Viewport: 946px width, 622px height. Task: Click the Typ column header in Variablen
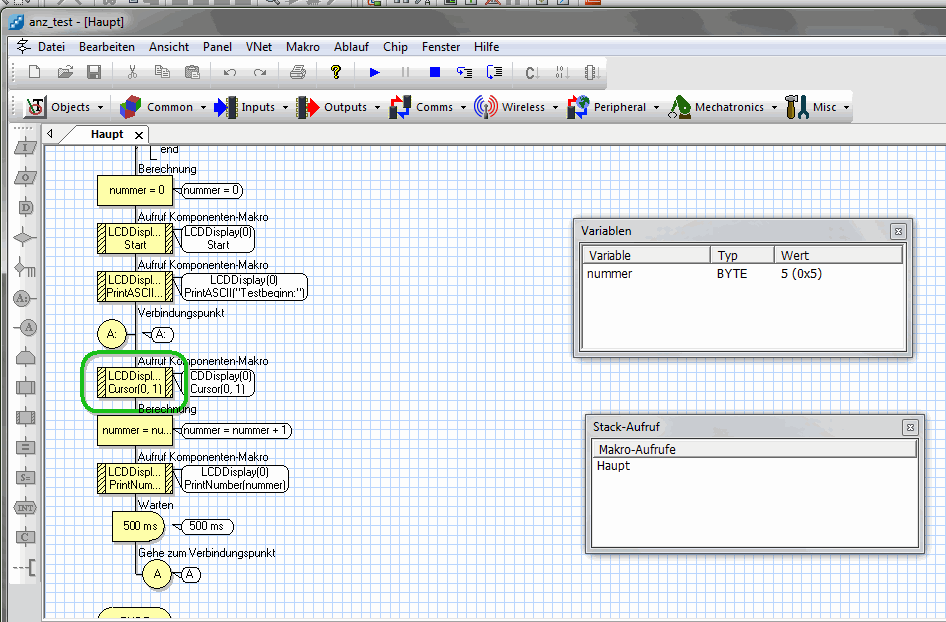pos(741,255)
